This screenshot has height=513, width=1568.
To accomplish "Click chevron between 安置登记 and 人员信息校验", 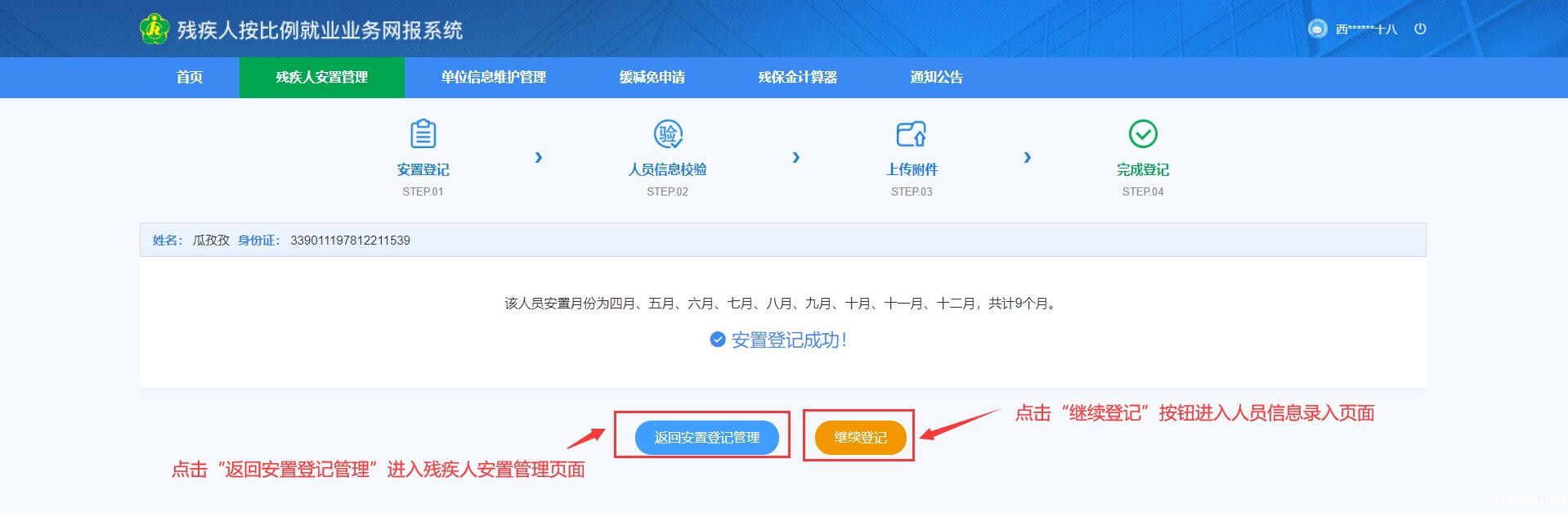I will pos(538,157).
